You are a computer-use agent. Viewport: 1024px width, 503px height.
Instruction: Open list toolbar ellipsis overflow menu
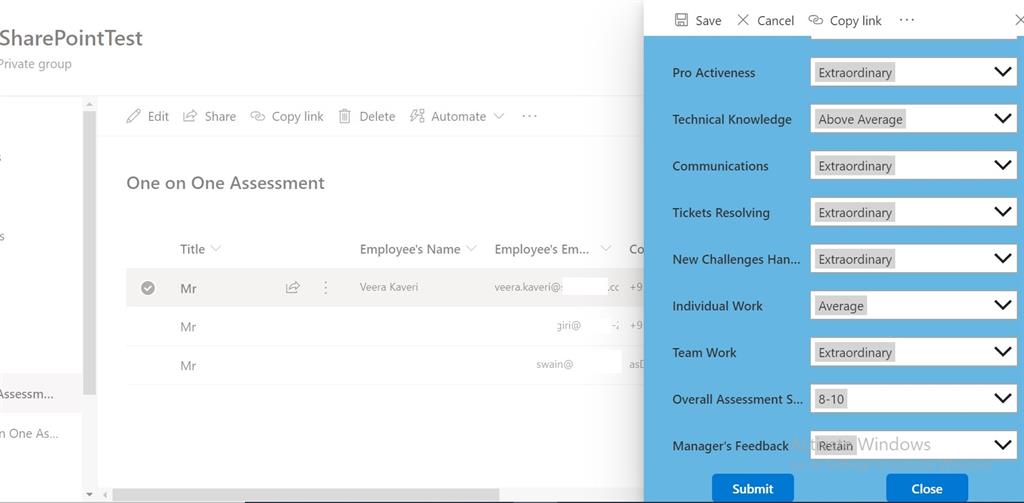(530, 116)
